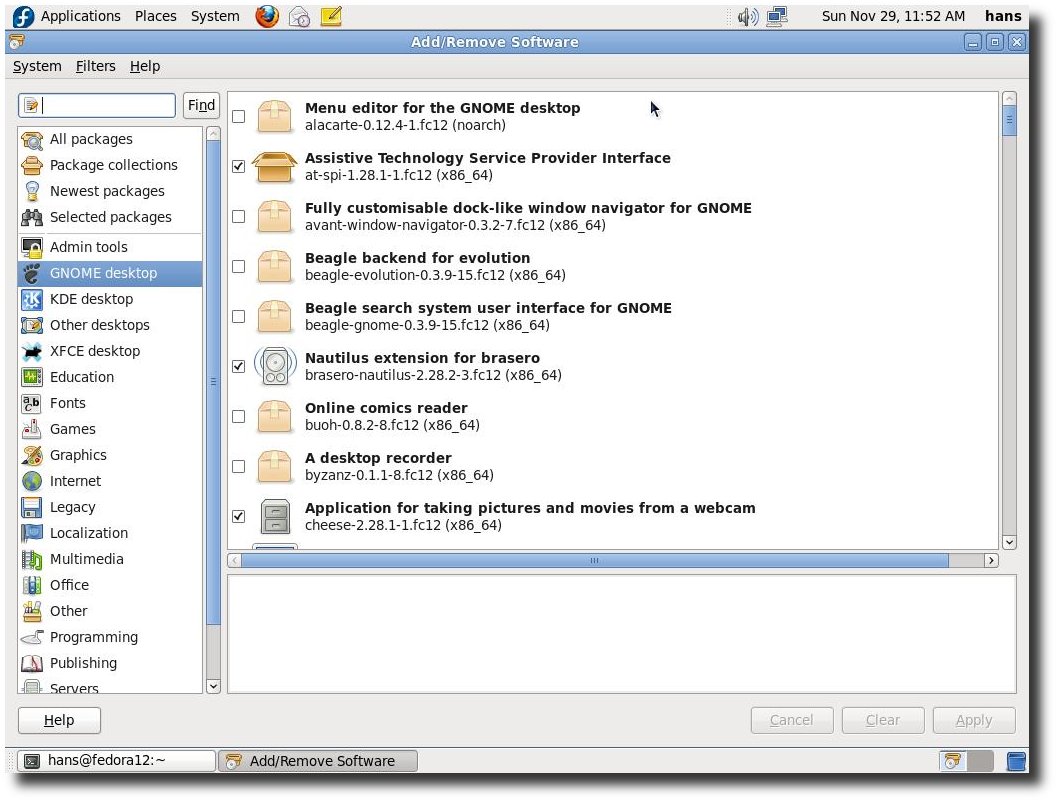Click the Clear button

click(883, 720)
